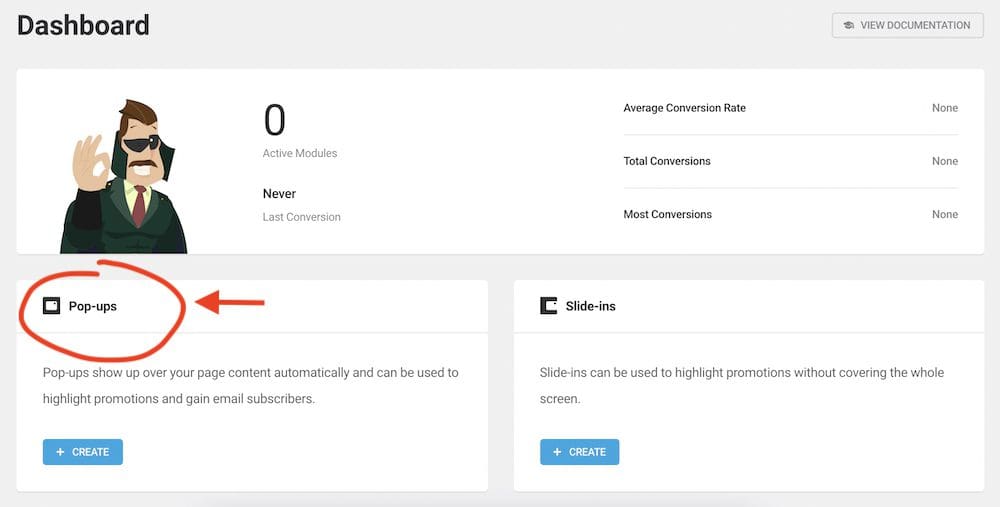
Task: Click the Dashboard page title
Action: click(83, 25)
